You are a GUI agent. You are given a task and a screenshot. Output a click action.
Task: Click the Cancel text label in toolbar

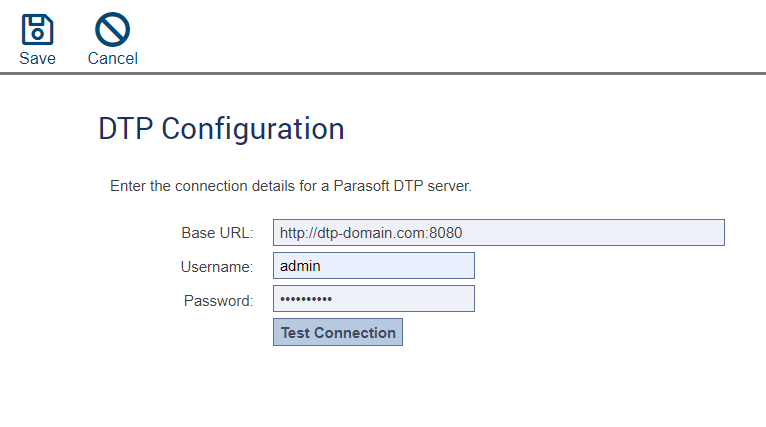pyautogui.click(x=113, y=59)
